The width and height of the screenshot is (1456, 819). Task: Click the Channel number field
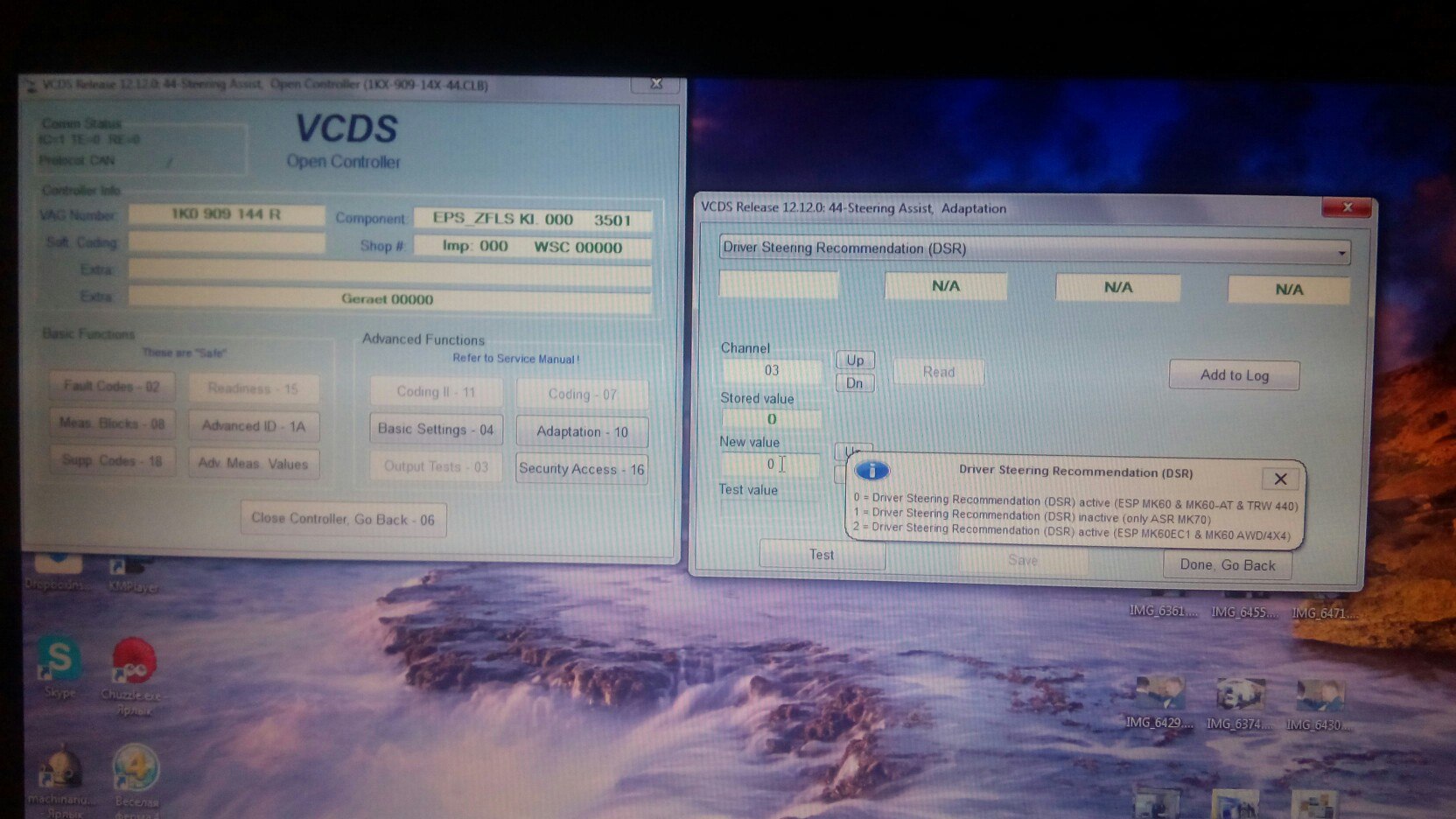coord(771,371)
